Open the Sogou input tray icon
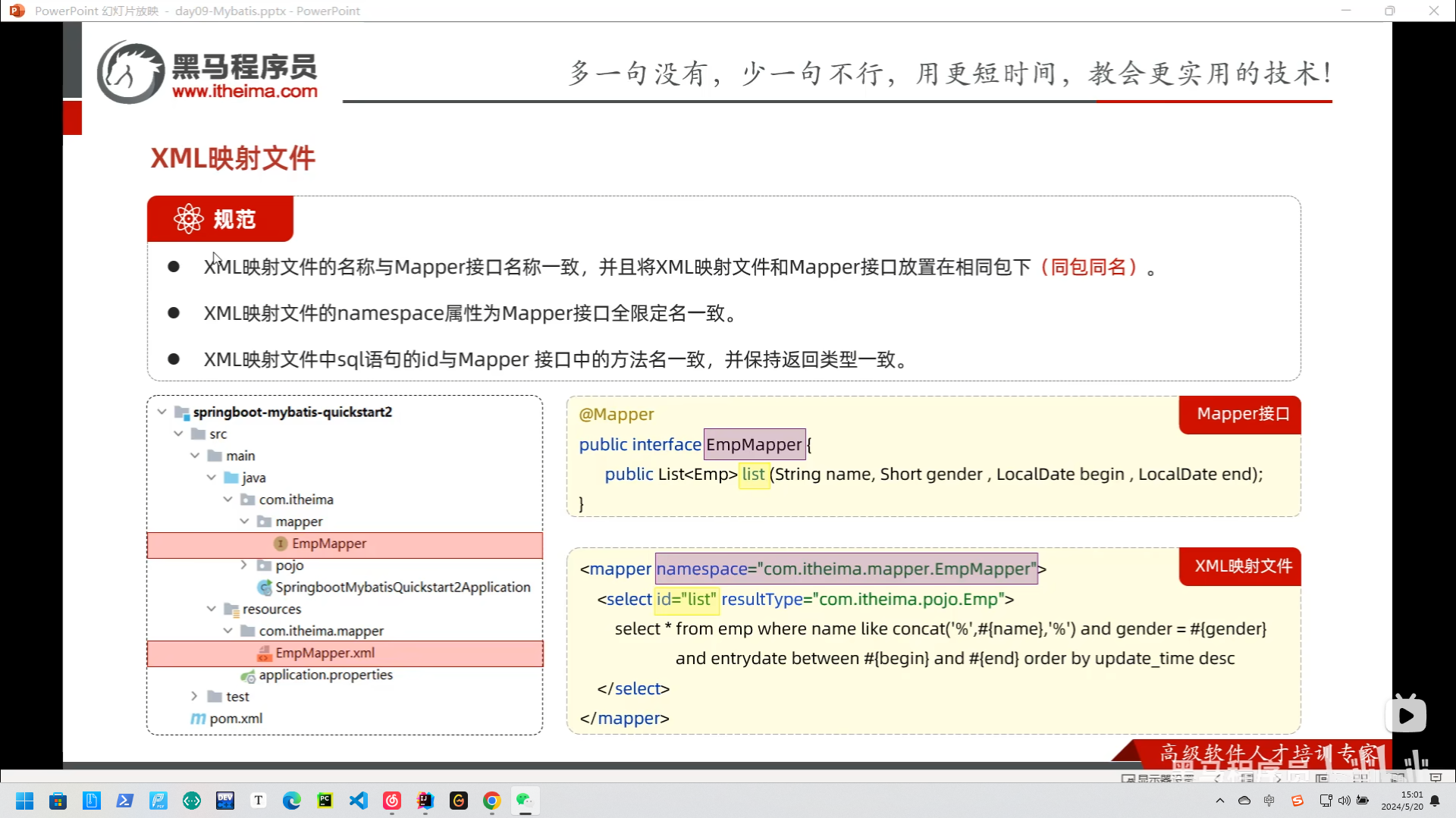 [x=1298, y=801]
